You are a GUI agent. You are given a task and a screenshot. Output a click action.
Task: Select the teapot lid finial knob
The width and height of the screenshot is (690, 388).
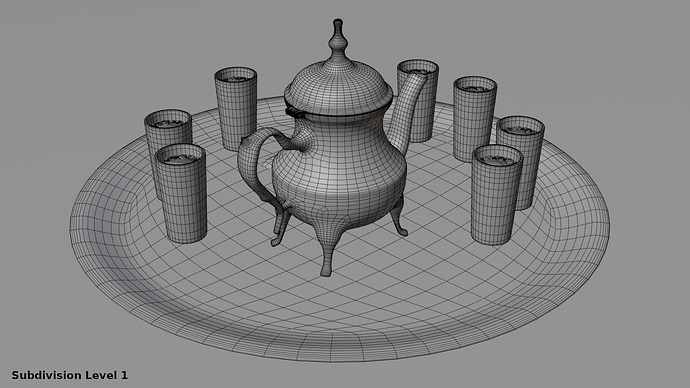(338, 42)
